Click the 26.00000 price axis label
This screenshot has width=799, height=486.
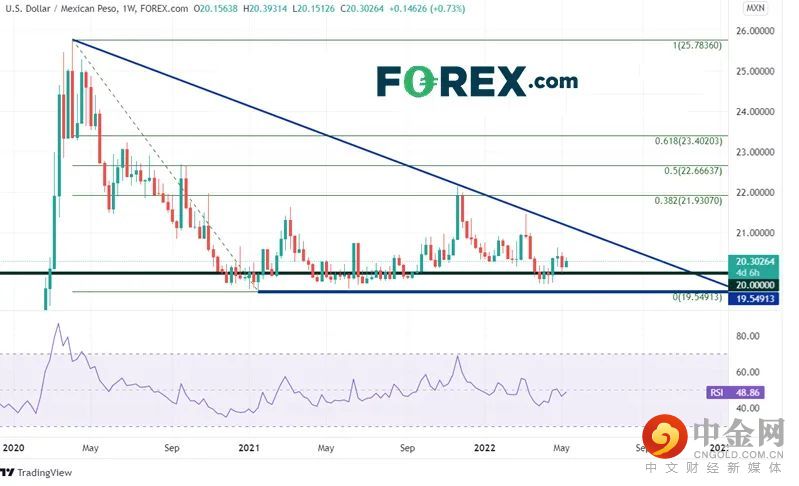[x=755, y=31]
